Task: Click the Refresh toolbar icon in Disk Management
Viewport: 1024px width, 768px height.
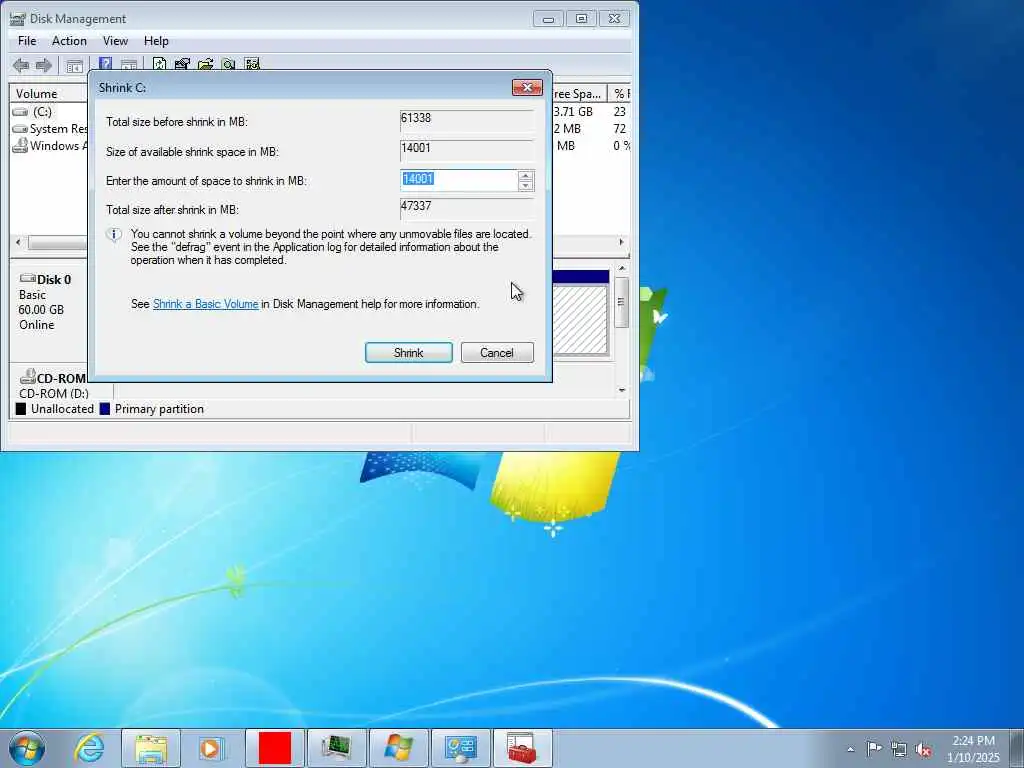Action: (x=159, y=64)
